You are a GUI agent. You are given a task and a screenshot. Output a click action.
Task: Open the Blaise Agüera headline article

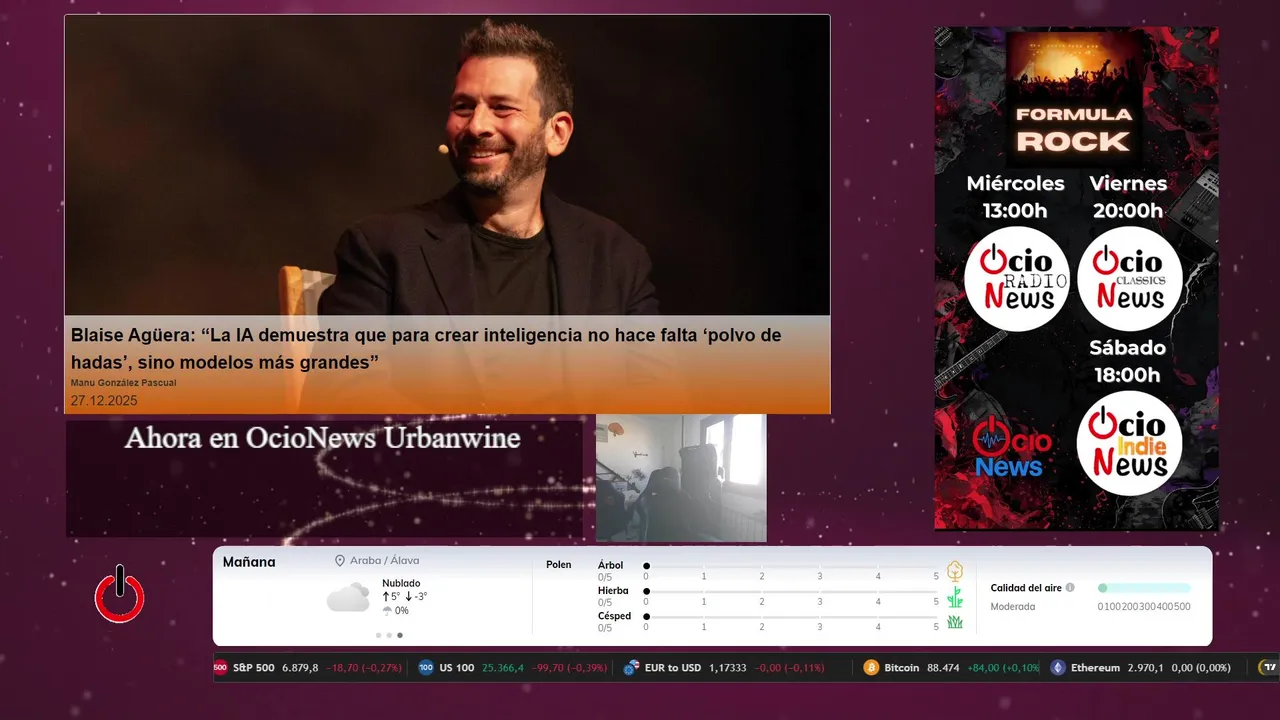pyautogui.click(x=426, y=348)
